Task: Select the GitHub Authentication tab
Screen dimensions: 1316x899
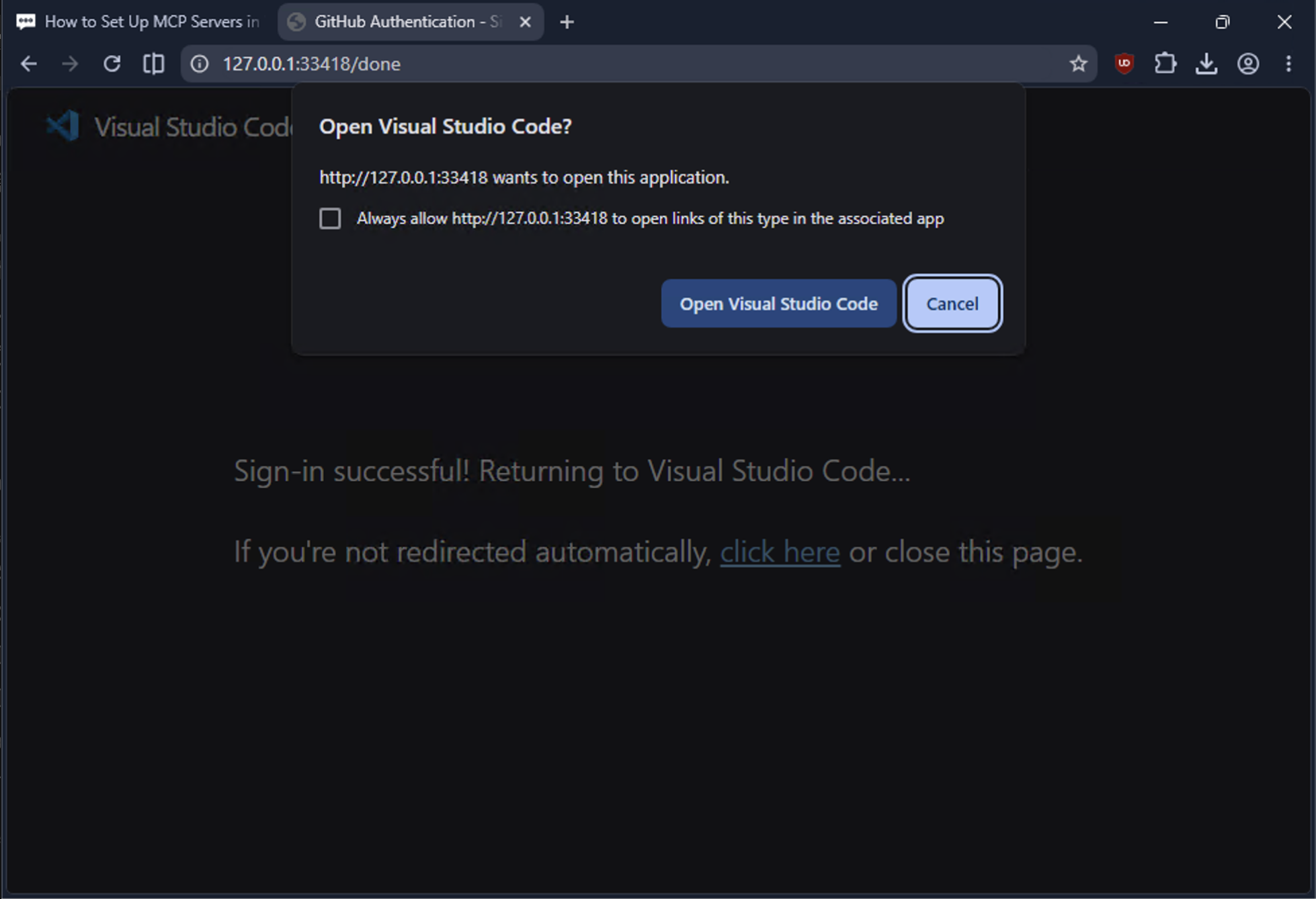Action: 410,22
